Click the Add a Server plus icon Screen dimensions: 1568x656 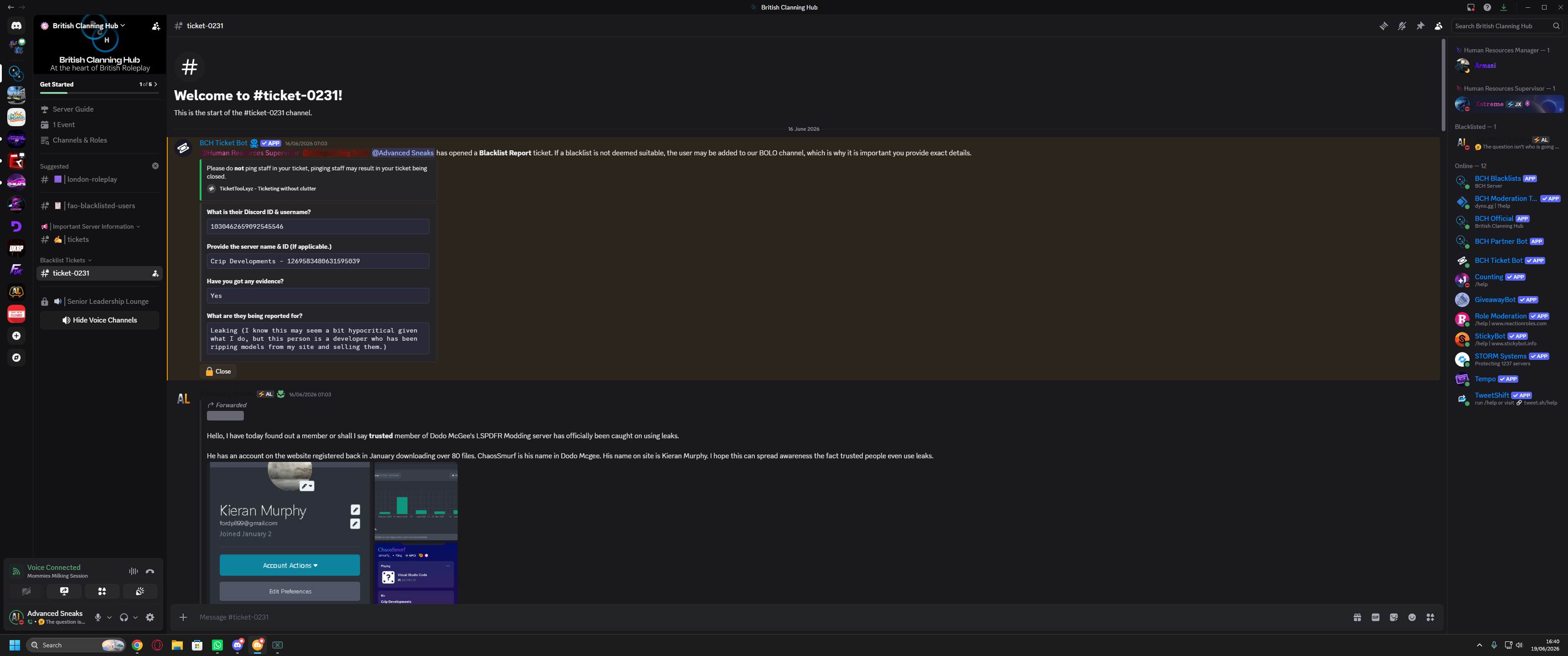[16, 336]
